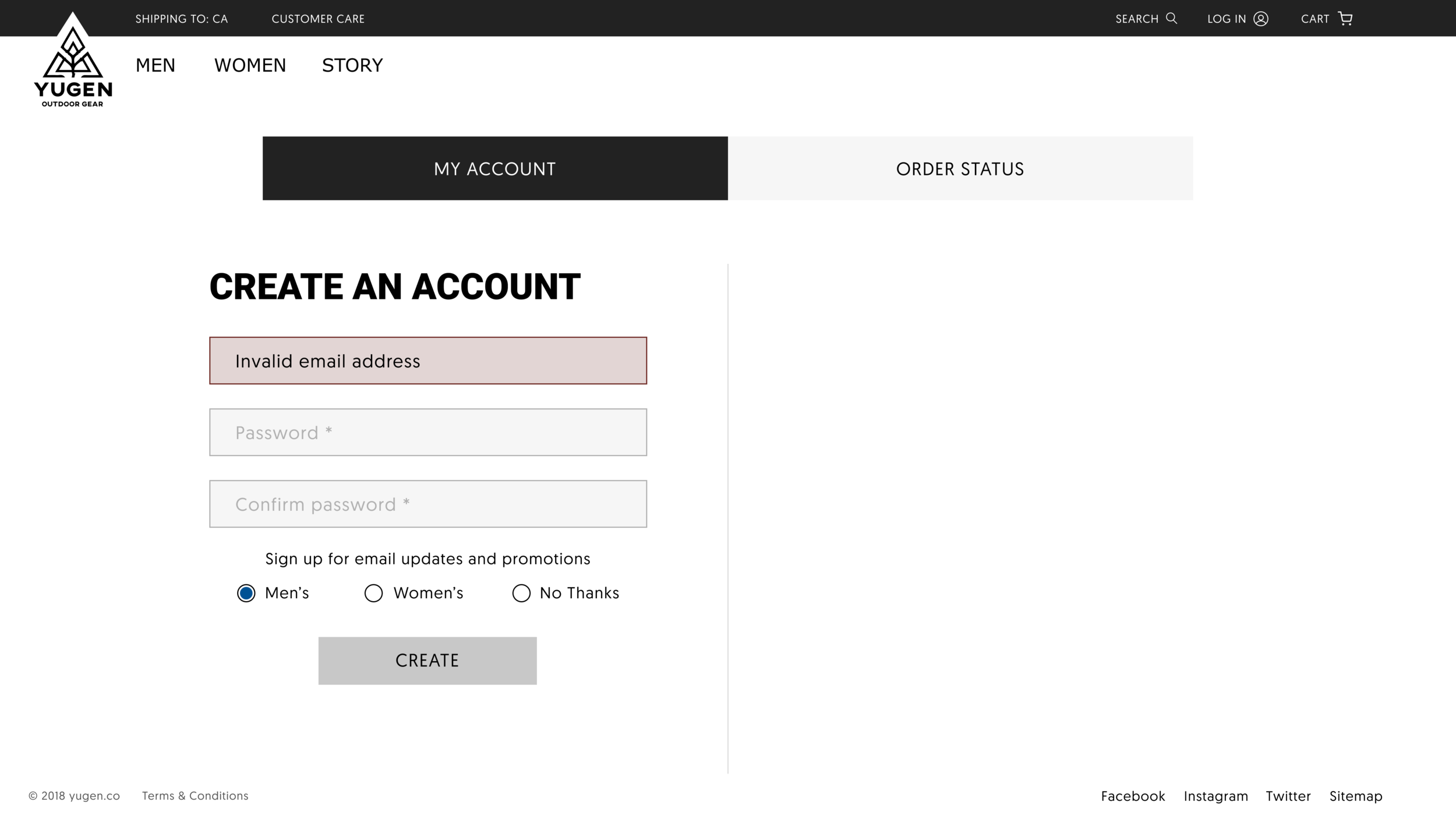Focus the Password field
The height and width of the screenshot is (819, 1456).
(x=428, y=432)
